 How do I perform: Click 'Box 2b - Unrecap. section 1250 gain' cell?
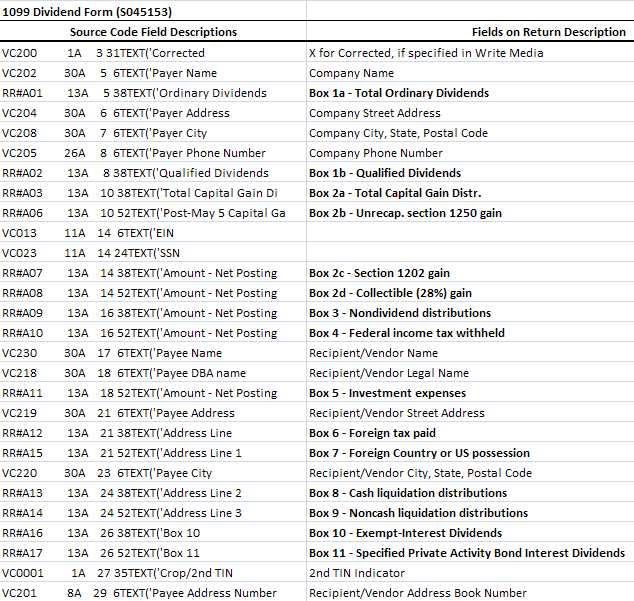pos(470,213)
